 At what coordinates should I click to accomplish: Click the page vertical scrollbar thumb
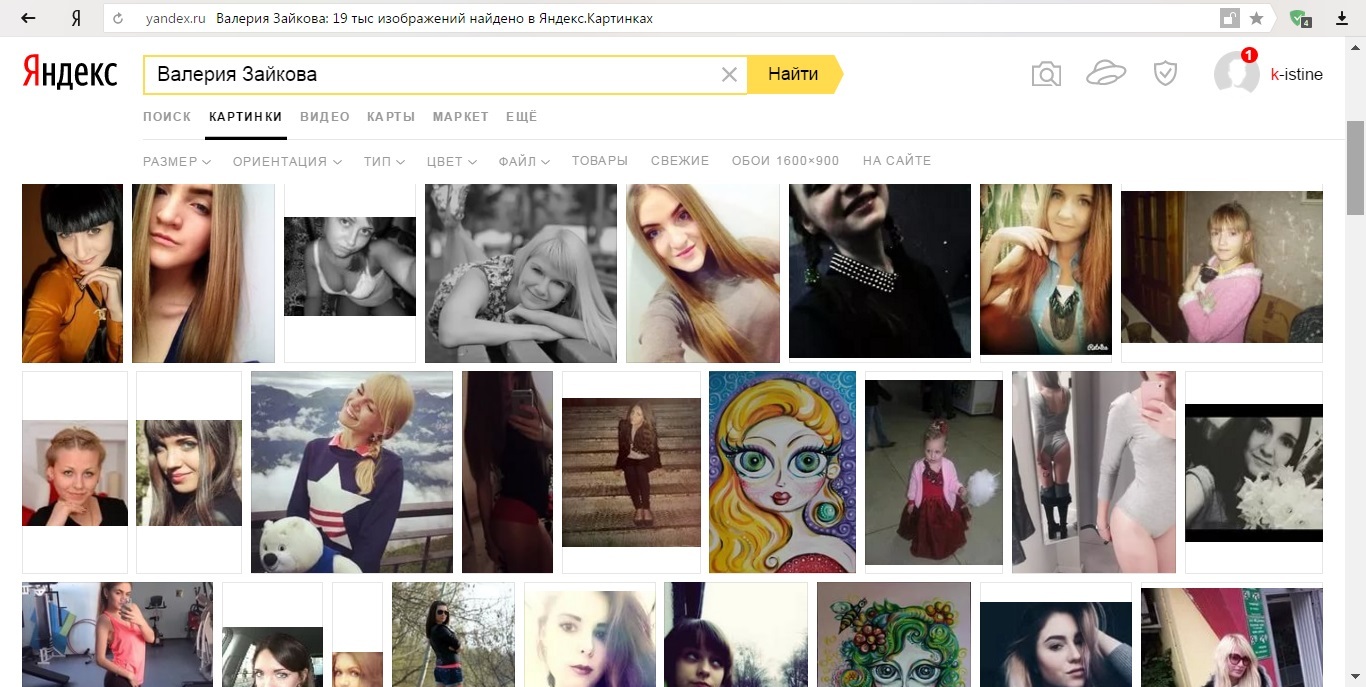tap(1356, 167)
